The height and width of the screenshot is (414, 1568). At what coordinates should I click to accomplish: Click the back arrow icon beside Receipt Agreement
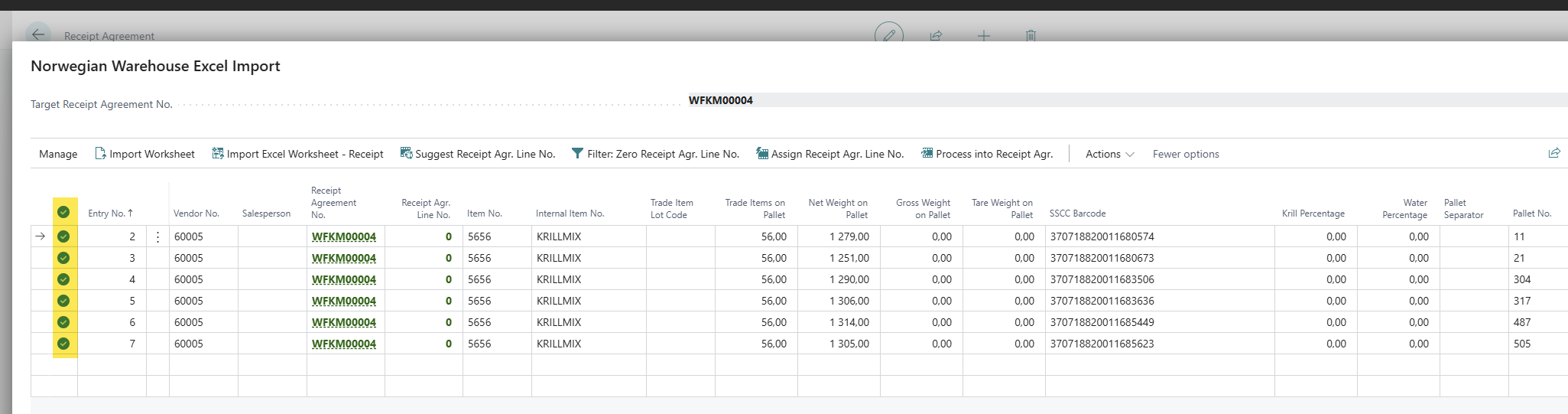(37, 35)
